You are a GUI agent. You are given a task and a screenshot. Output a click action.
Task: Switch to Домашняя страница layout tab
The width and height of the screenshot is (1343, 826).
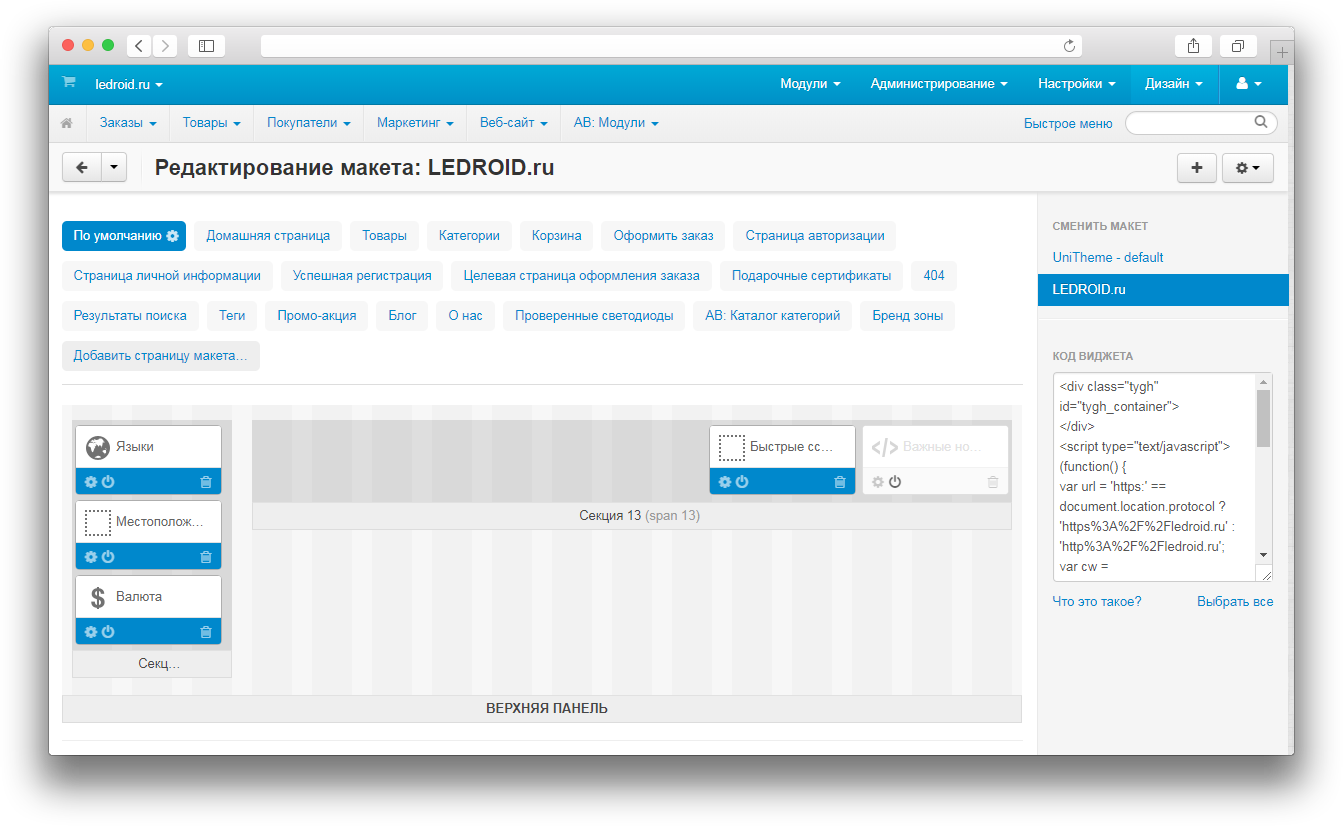pos(268,236)
